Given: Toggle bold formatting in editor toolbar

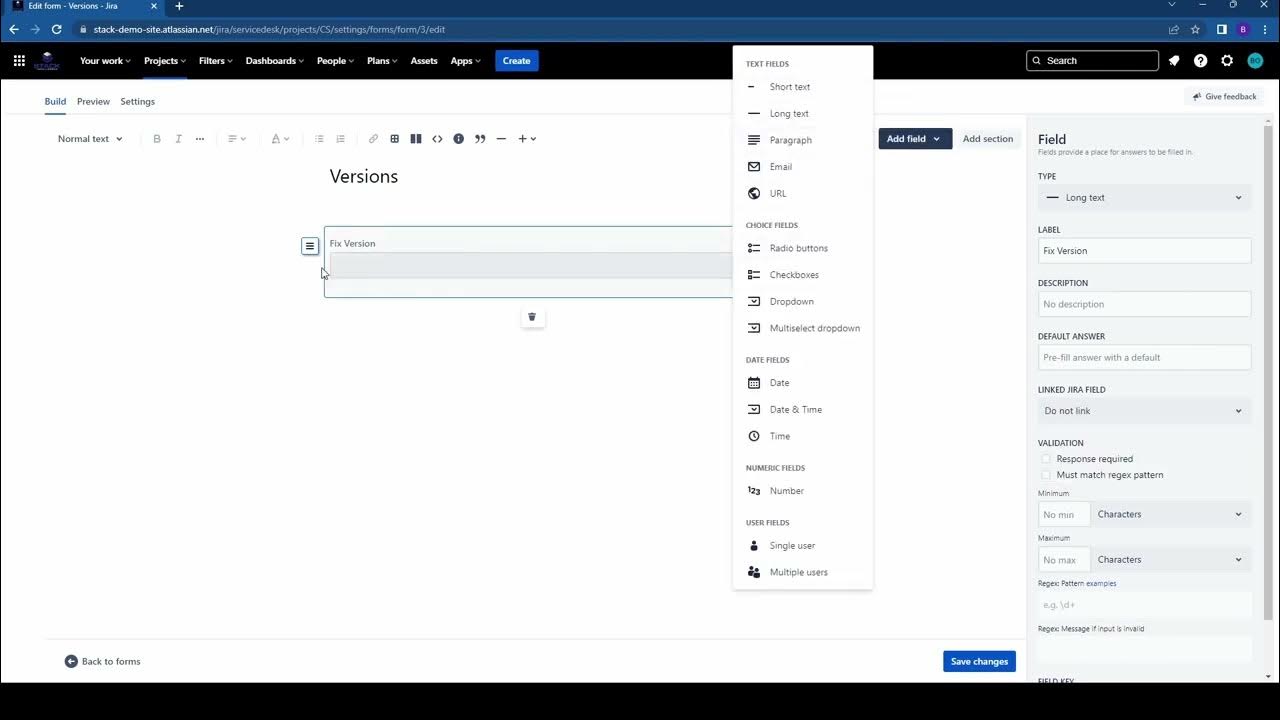Looking at the screenshot, I should pyautogui.click(x=157, y=139).
